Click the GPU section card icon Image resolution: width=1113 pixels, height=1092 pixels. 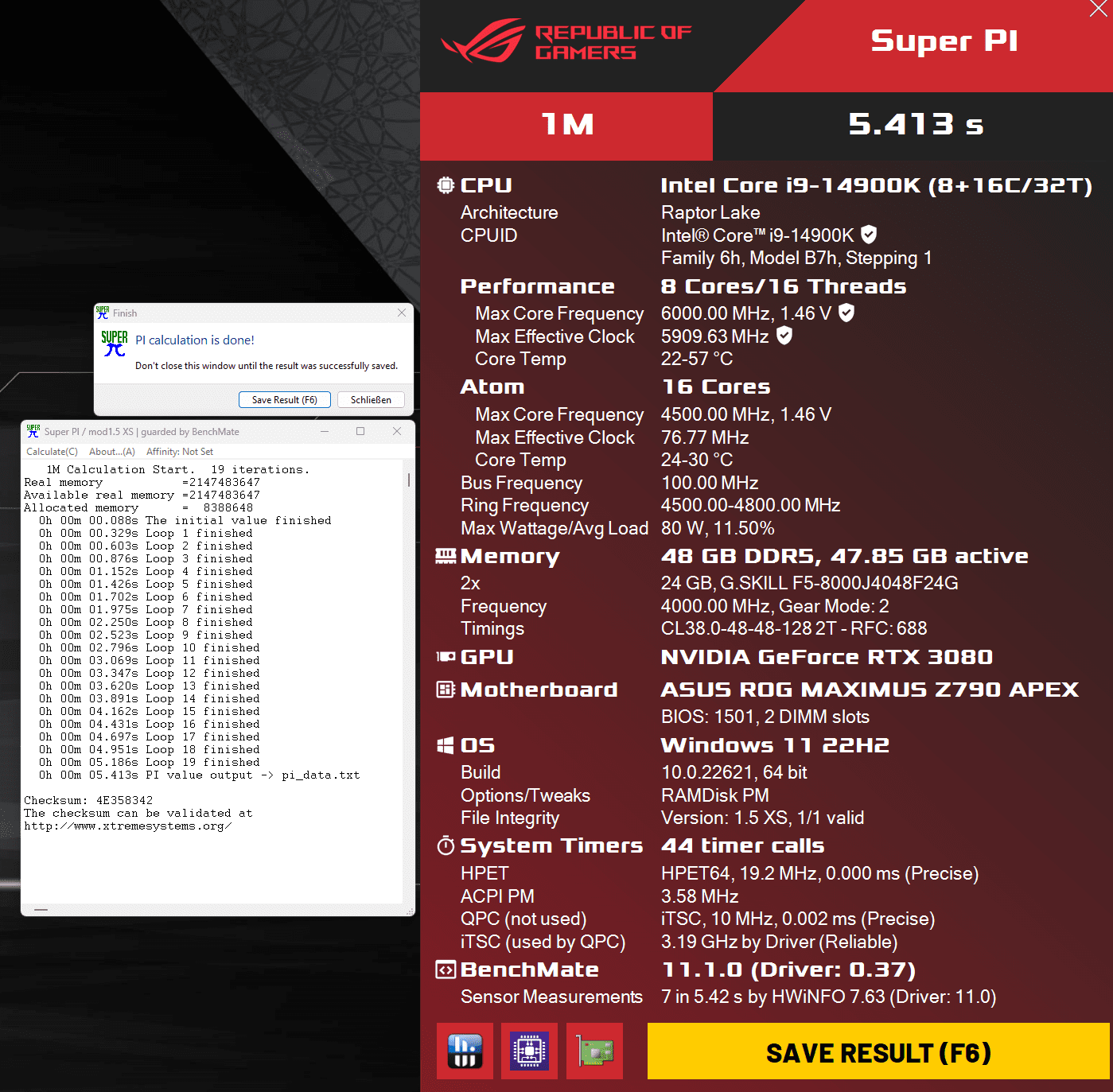pyautogui.click(x=446, y=657)
